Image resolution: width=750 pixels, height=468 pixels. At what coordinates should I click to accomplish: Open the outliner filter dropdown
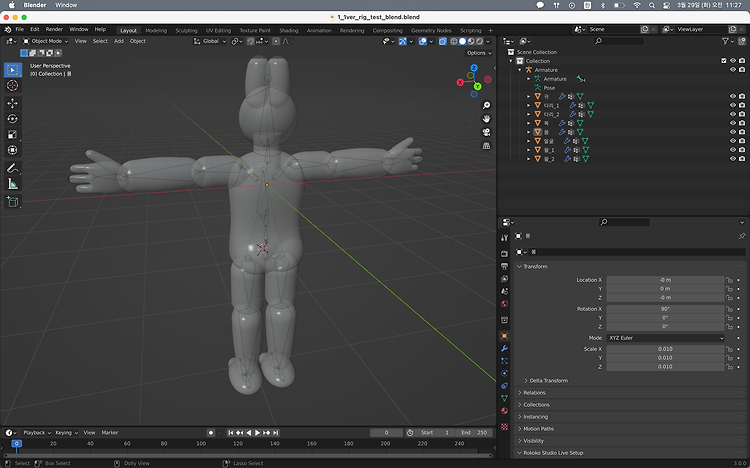[728, 41]
